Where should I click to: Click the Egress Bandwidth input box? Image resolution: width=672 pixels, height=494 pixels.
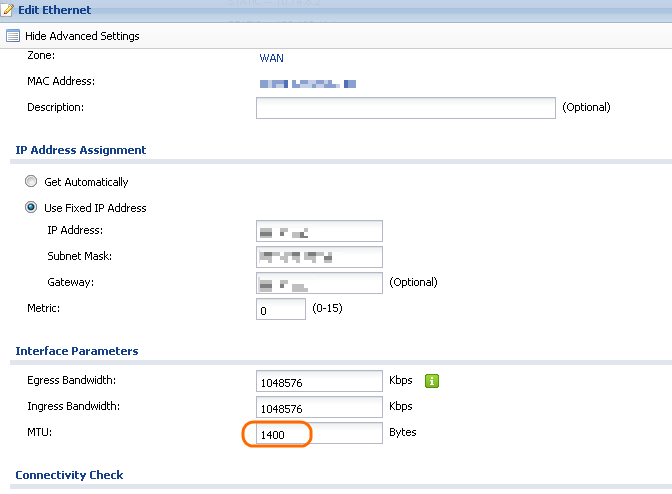tap(319, 381)
